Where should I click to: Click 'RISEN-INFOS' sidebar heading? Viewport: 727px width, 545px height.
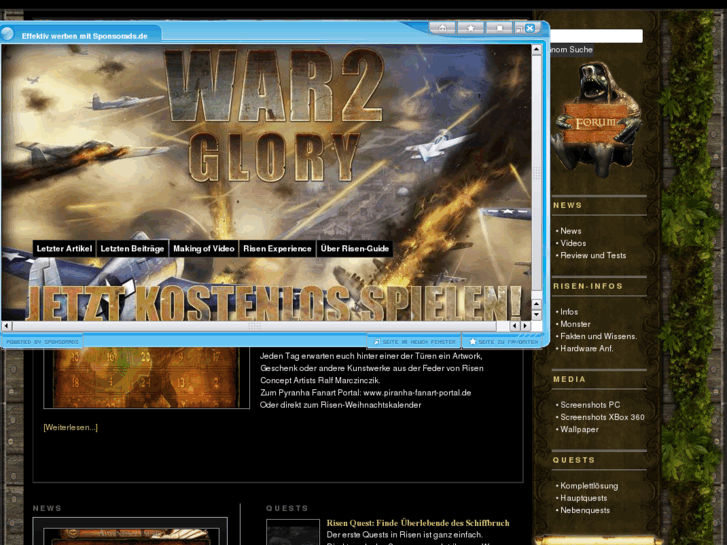pos(588,286)
